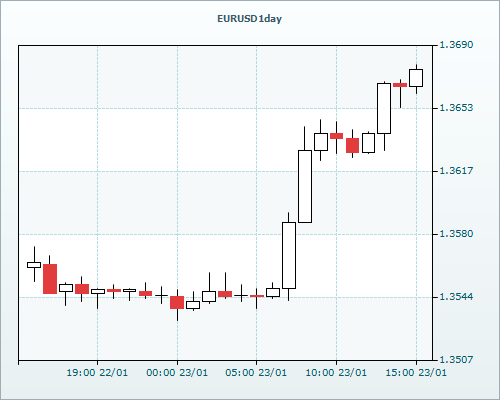Image resolution: width=500 pixels, height=400 pixels.
Task: Click the 10:00 23/01 time label
Action: point(336,373)
